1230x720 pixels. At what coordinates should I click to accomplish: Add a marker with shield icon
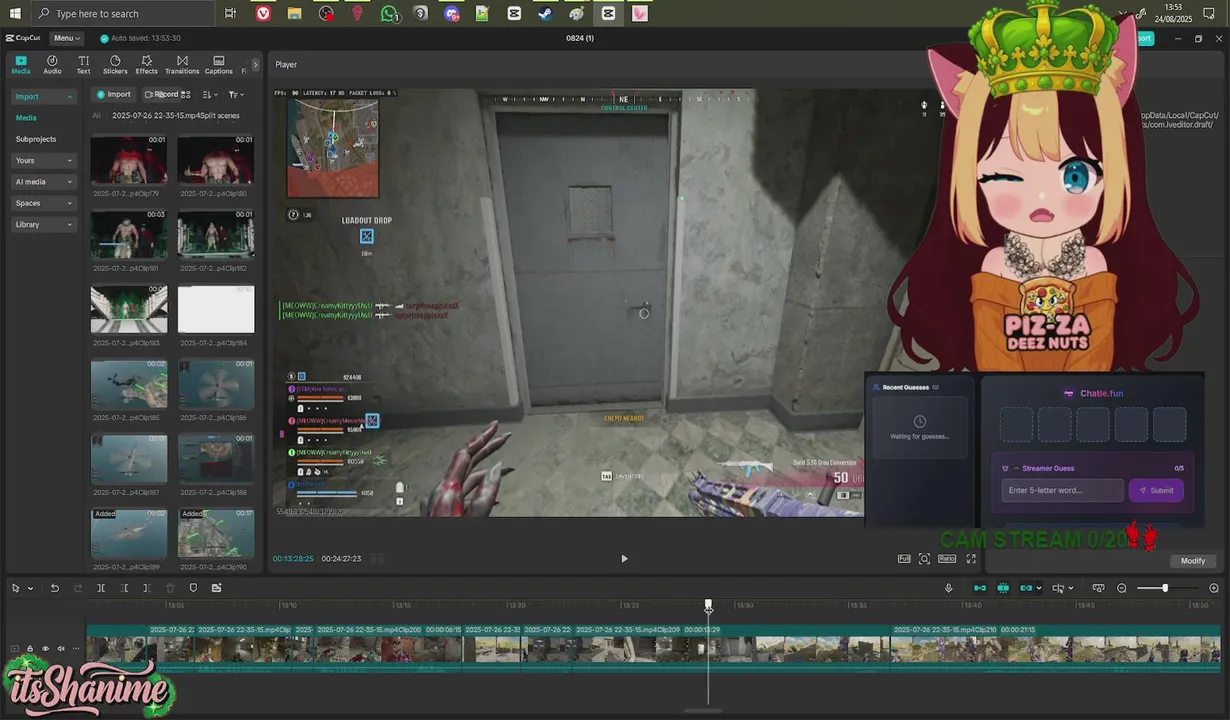(193, 588)
